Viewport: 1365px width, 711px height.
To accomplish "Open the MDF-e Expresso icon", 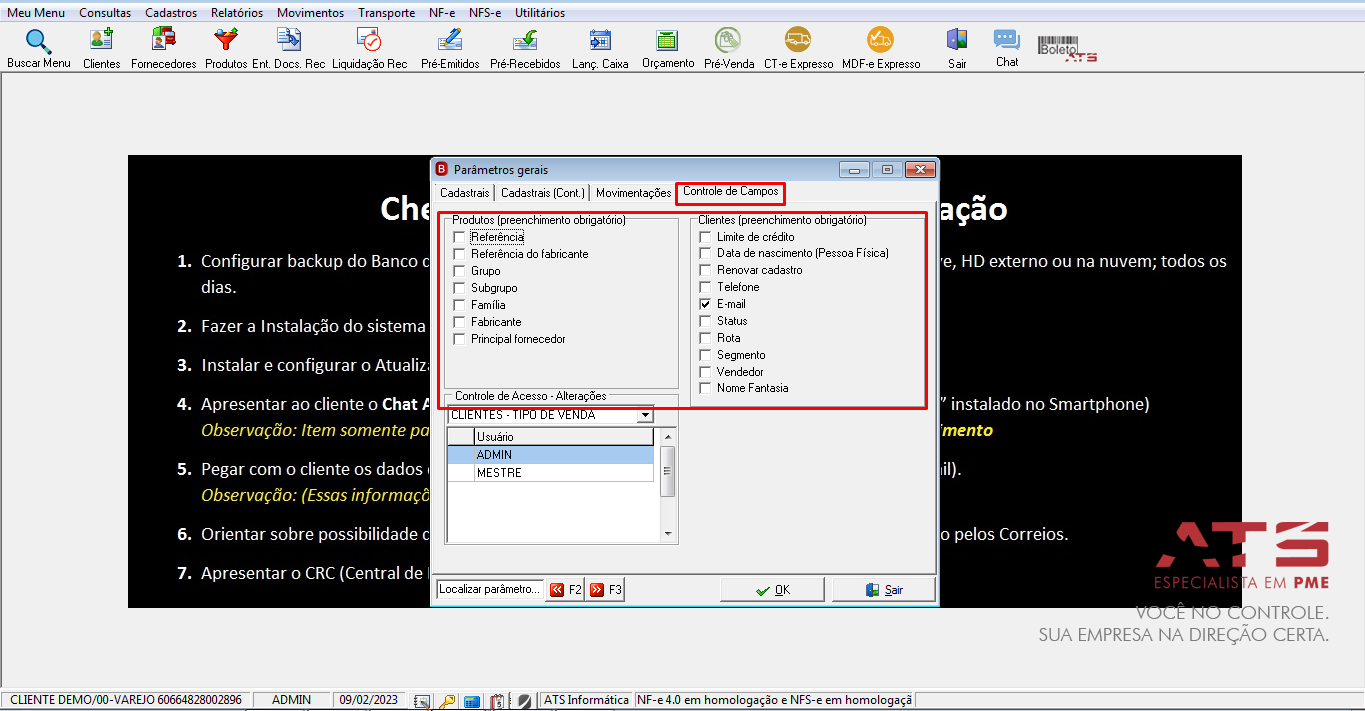I will tap(880, 41).
